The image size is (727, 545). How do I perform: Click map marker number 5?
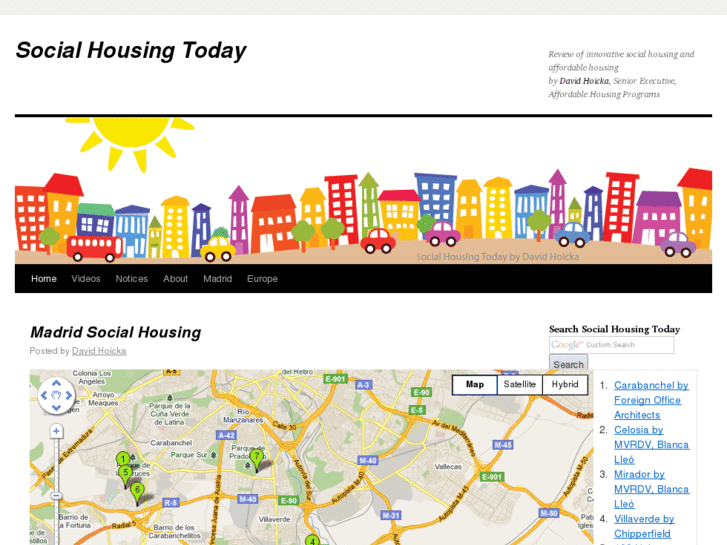(x=125, y=473)
